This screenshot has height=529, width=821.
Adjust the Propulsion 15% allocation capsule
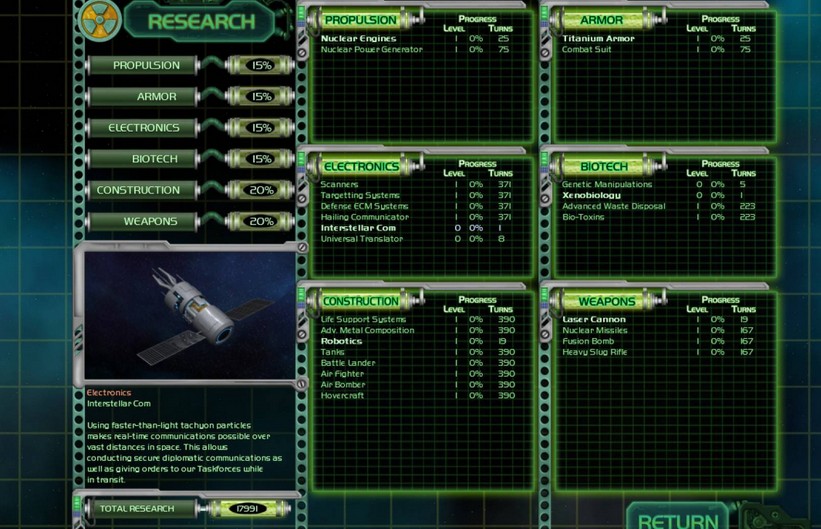pyautogui.click(x=261, y=65)
